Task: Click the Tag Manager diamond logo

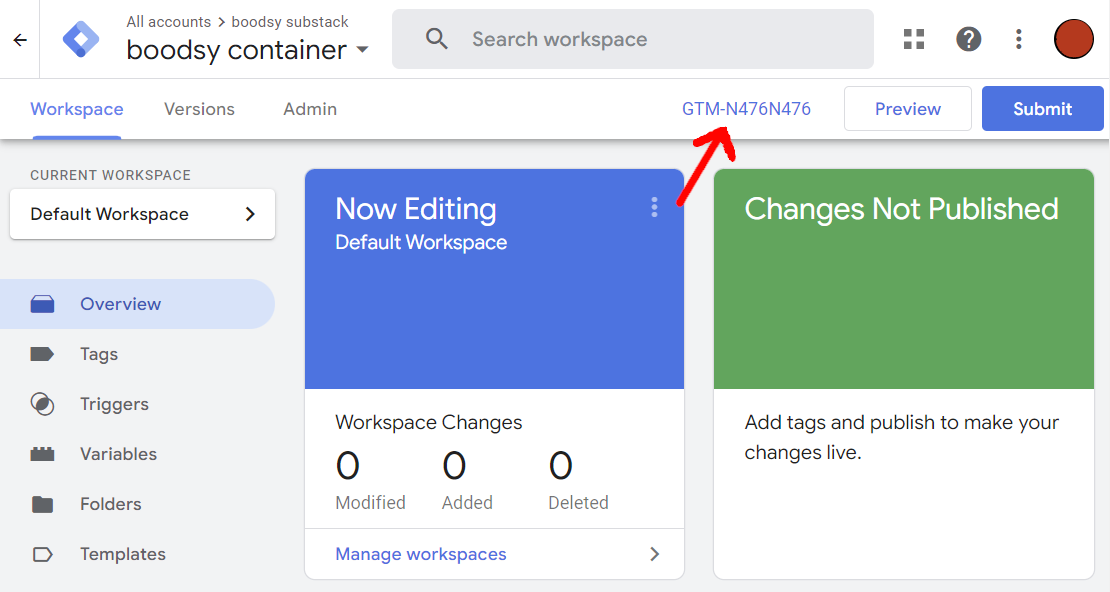Action: point(80,39)
